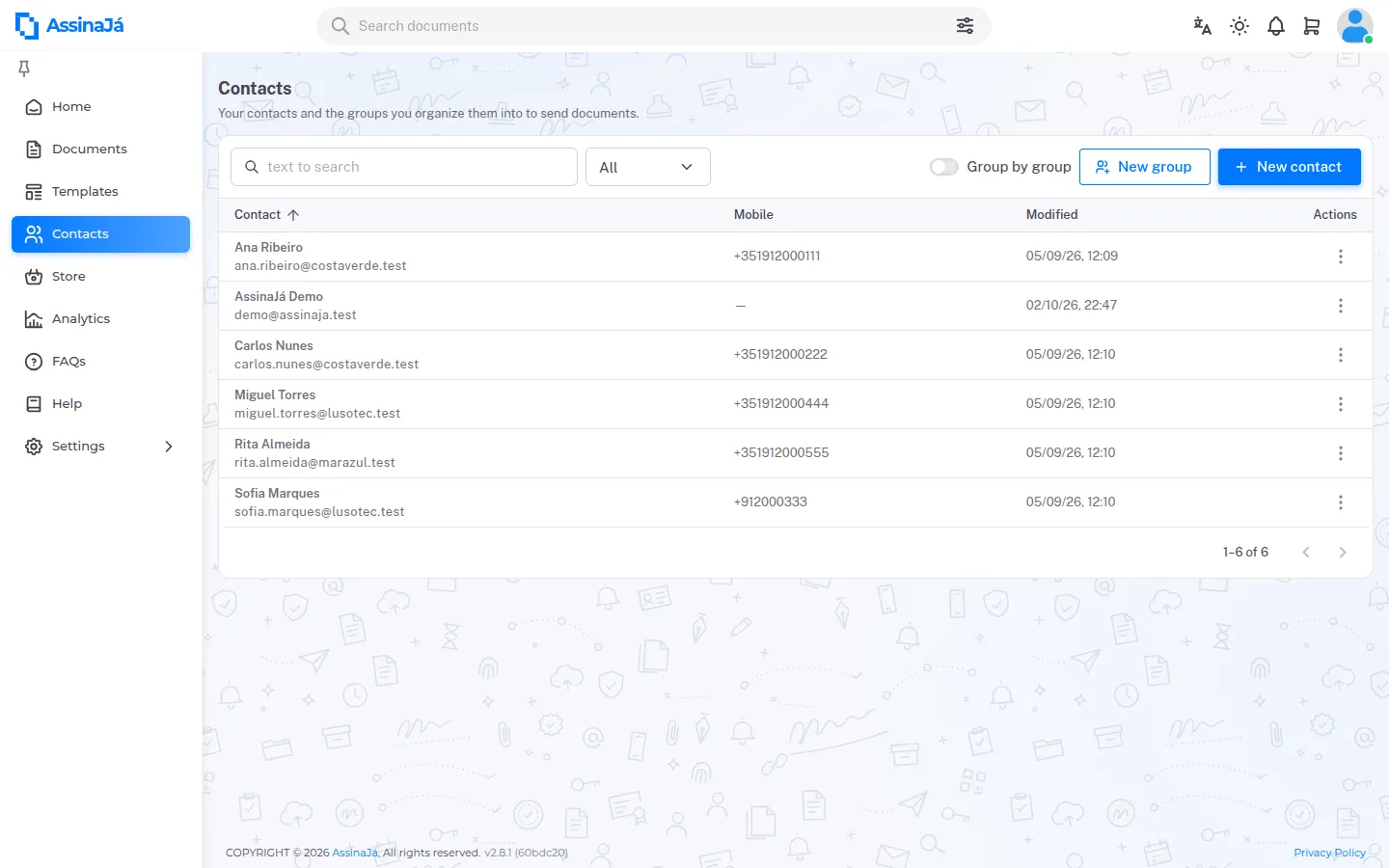This screenshot has width=1389, height=868.
Task: Open actions menu for Miguel Torres
Action: [x=1340, y=404]
